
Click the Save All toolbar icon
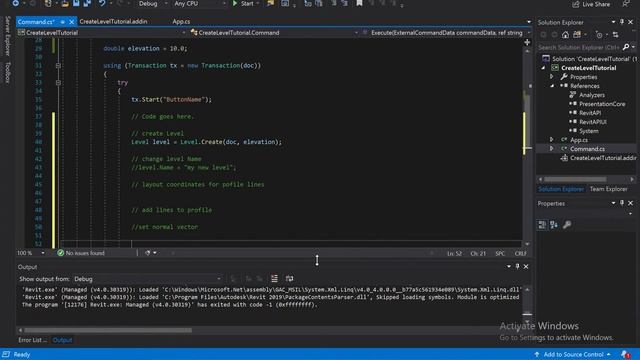(x=87, y=3)
